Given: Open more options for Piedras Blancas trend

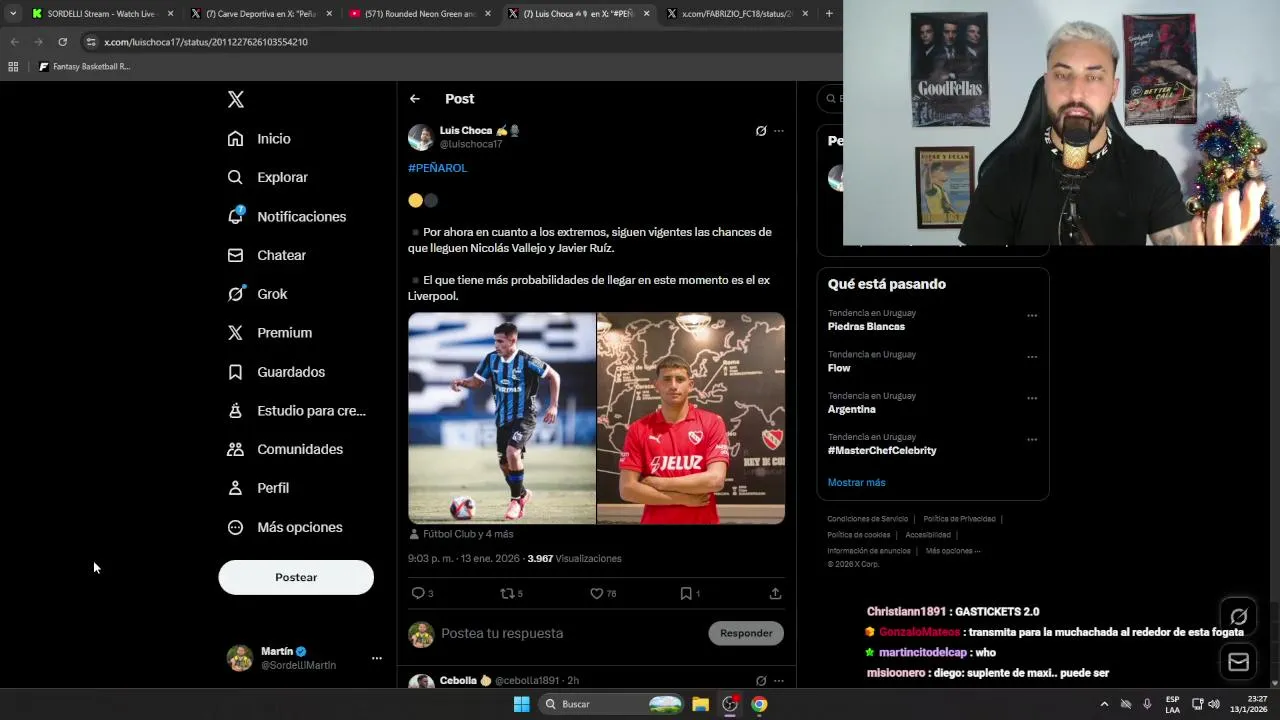Looking at the screenshot, I should click(x=1032, y=316).
